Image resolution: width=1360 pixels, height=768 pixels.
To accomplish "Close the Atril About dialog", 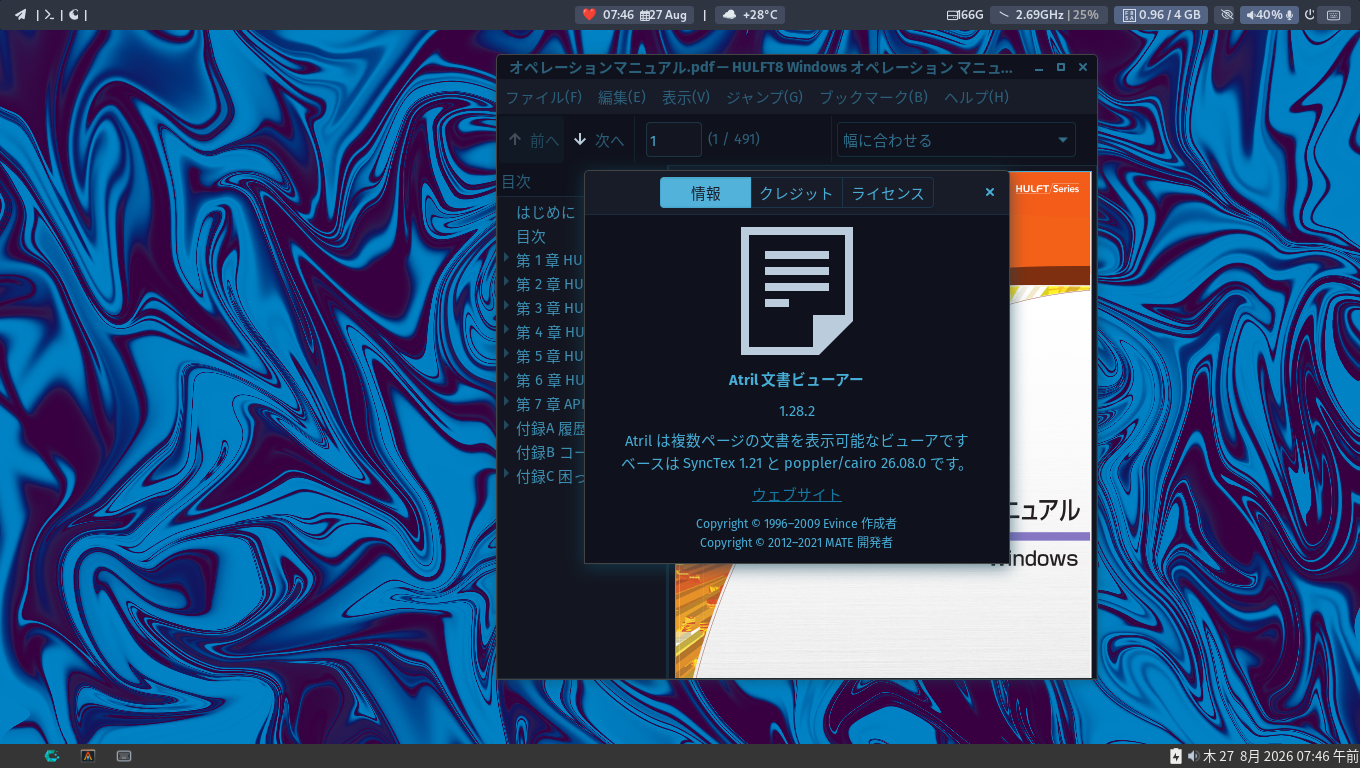I will coord(990,192).
